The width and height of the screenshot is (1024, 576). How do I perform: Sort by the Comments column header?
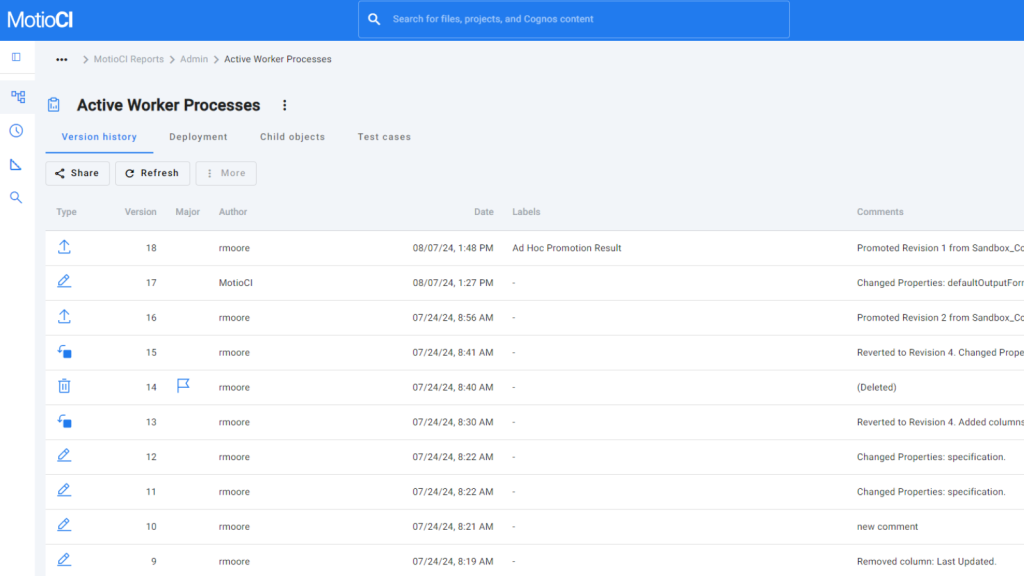click(880, 212)
